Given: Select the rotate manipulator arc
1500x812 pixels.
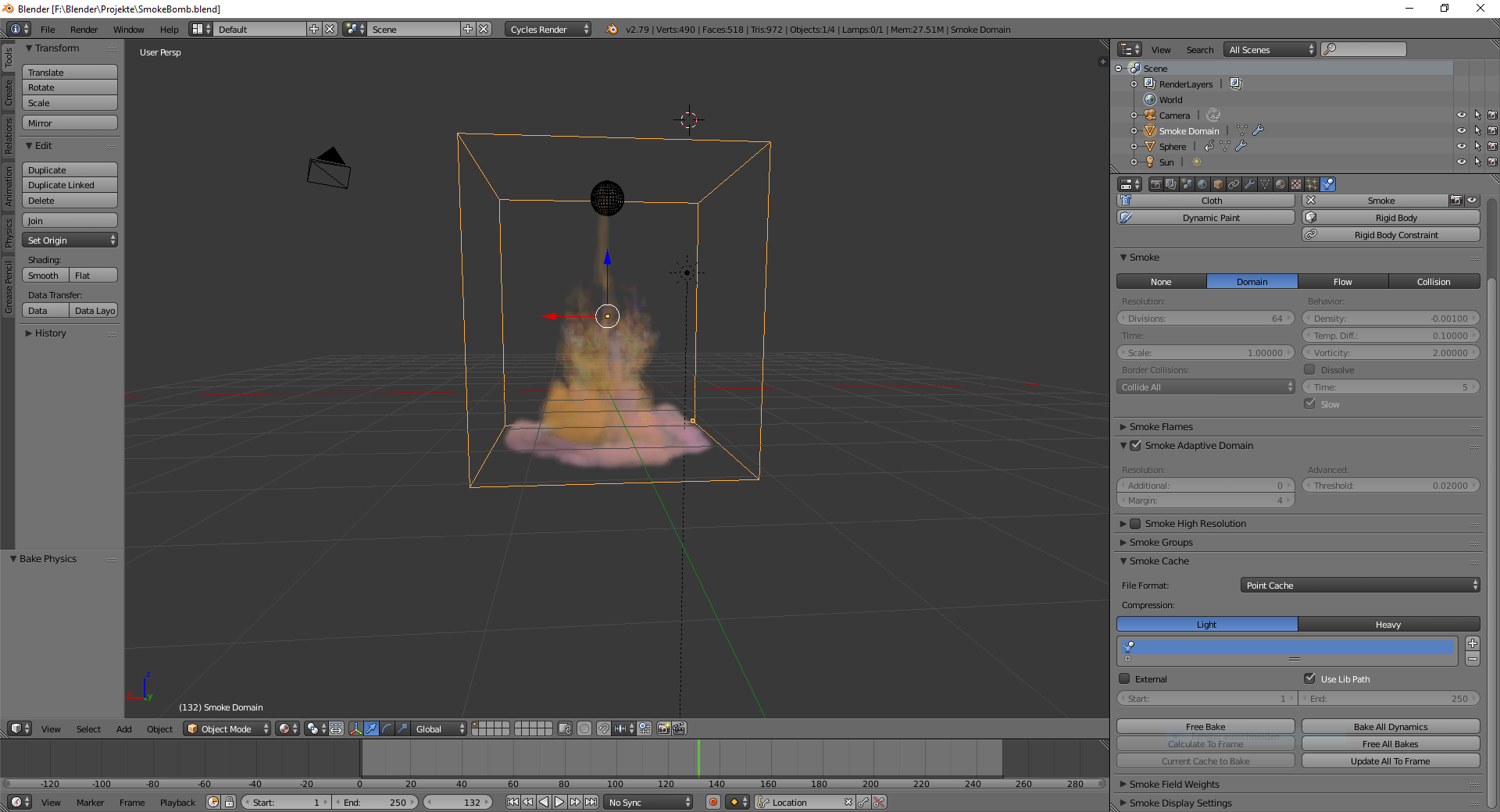Looking at the screenshot, I should click(387, 728).
